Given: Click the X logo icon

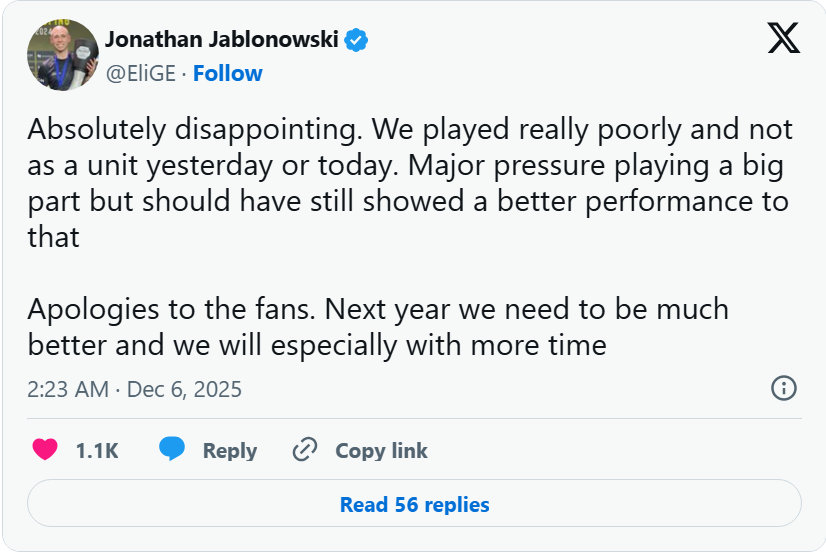Looking at the screenshot, I should pyautogui.click(x=783, y=39).
